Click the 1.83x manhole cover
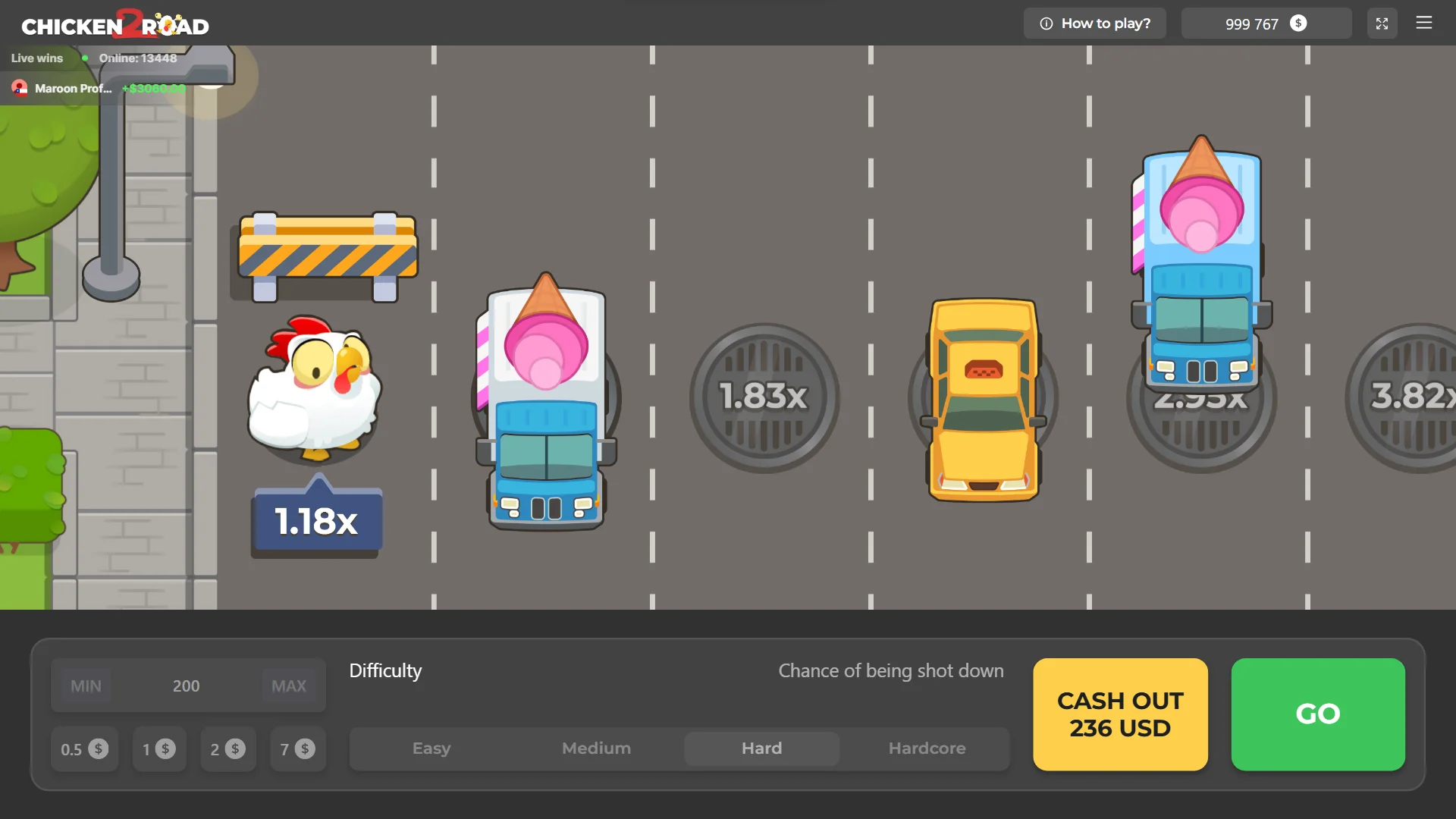The image size is (1456, 819). [764, 397]
